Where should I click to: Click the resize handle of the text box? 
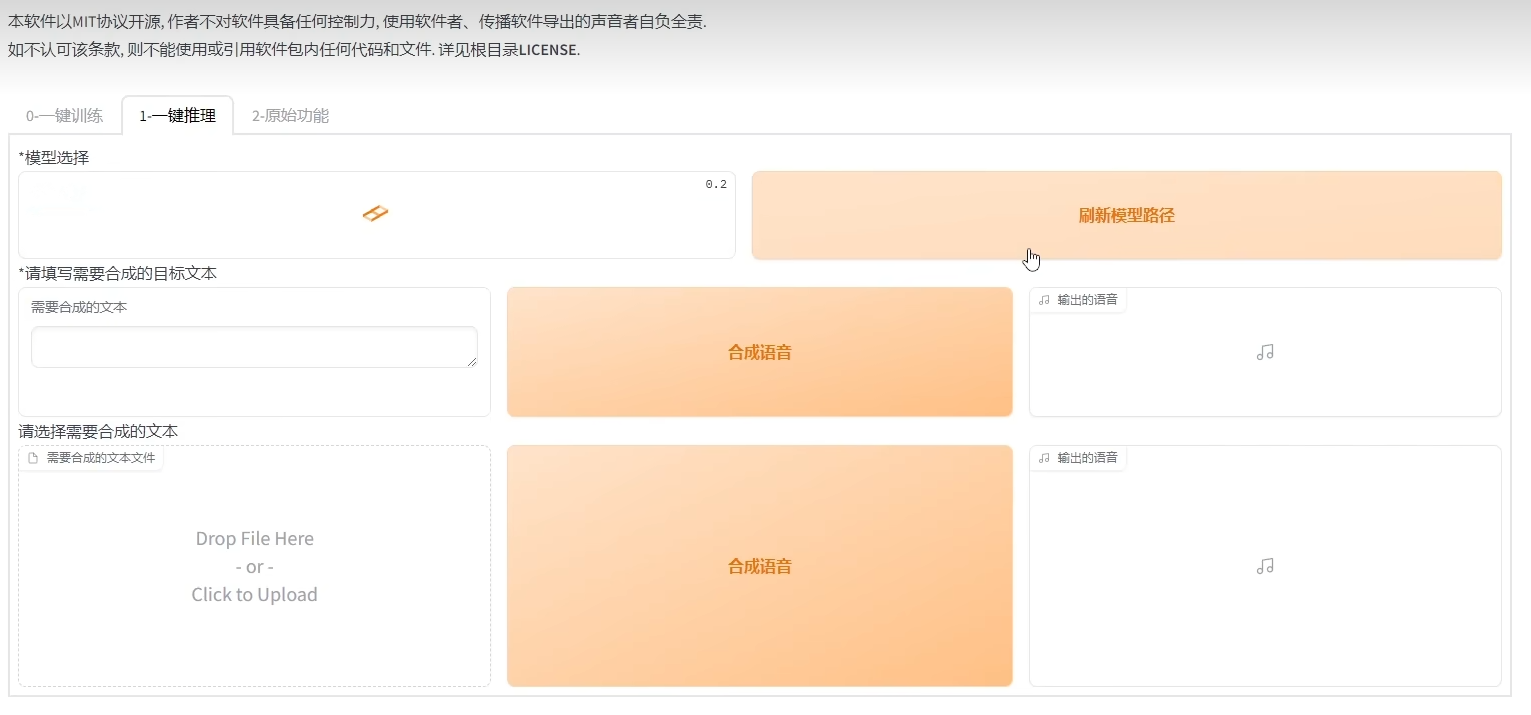472,361
